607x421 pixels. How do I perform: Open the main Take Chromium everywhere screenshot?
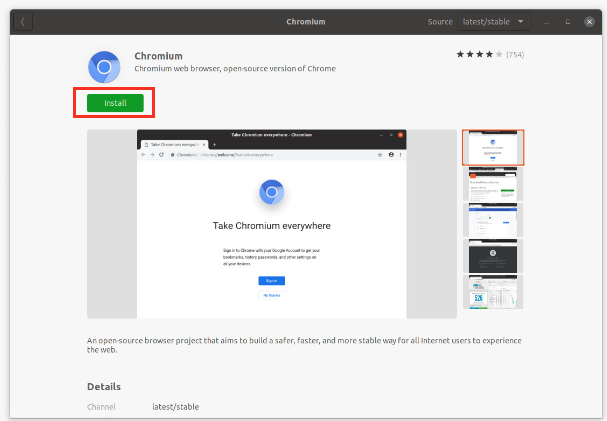pos(271,224)
